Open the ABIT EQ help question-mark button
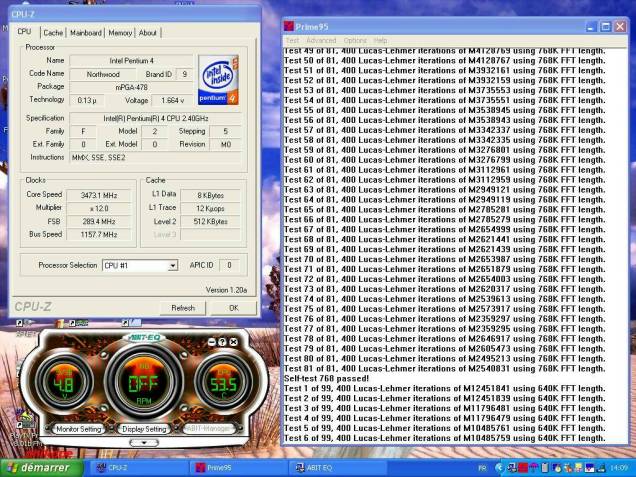The height and width of the screenshot is (477, 636). click(222, 342)
